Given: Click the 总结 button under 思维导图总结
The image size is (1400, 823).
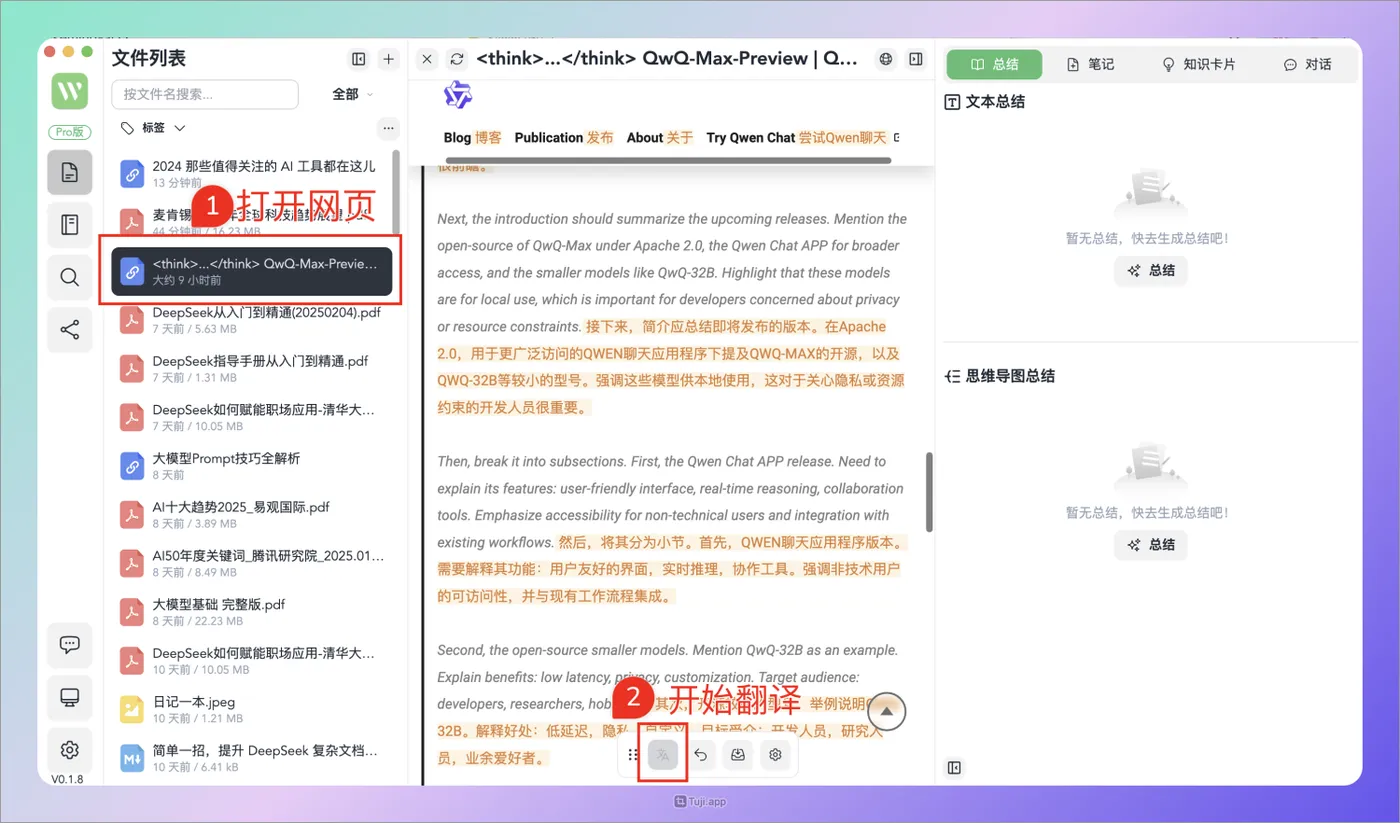Looking at the screenshot, I should (1150, 545).
